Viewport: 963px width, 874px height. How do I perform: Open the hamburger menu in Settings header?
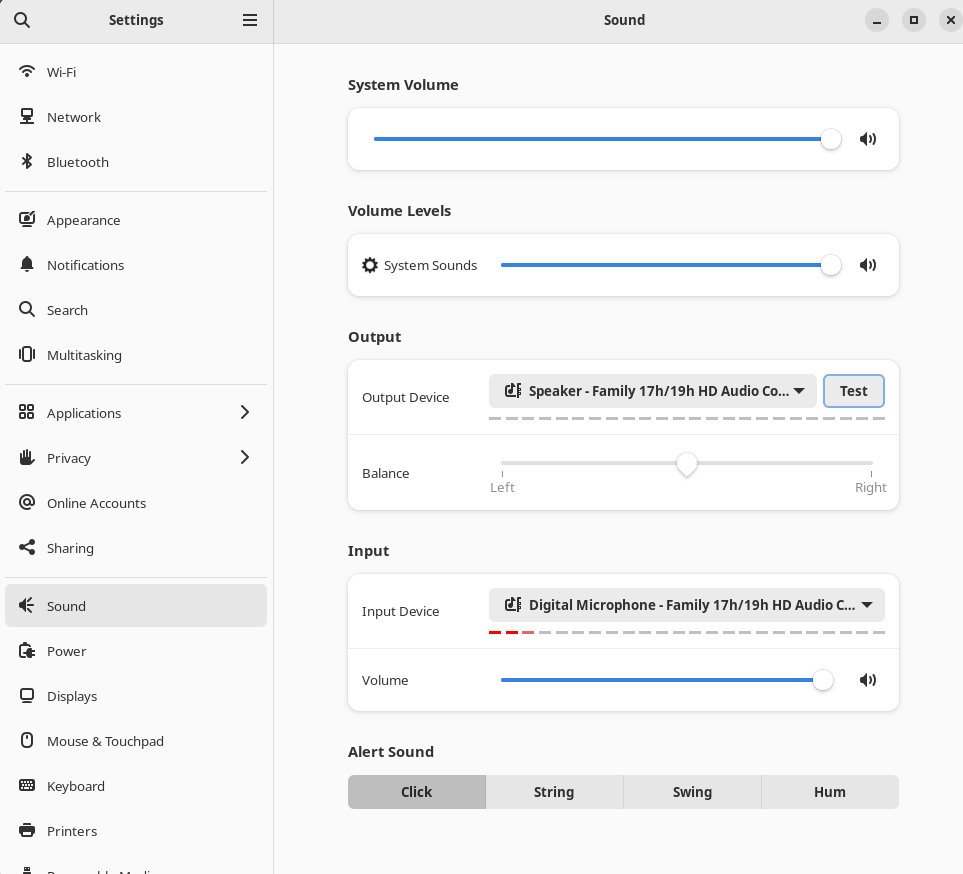pos(250,20)
